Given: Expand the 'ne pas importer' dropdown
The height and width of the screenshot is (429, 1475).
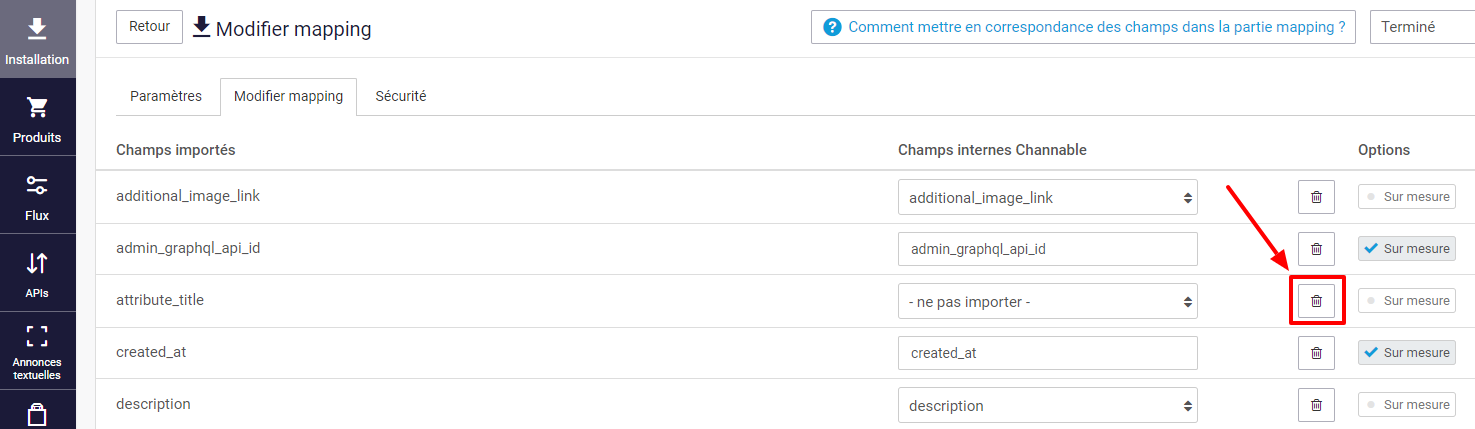Looking at the screenshot, I should [x=1047, y=301].
